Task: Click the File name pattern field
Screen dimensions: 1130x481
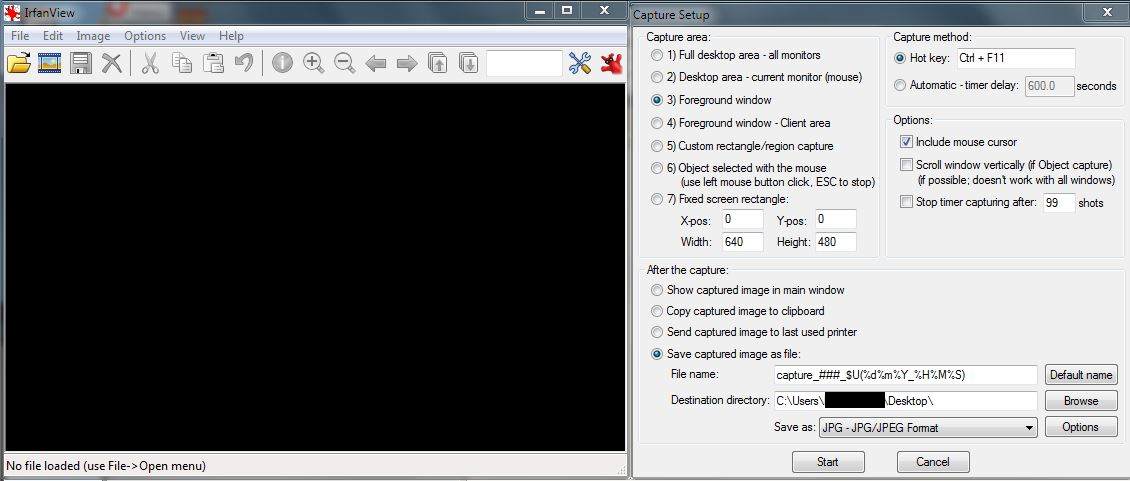Action: (905, 375)
